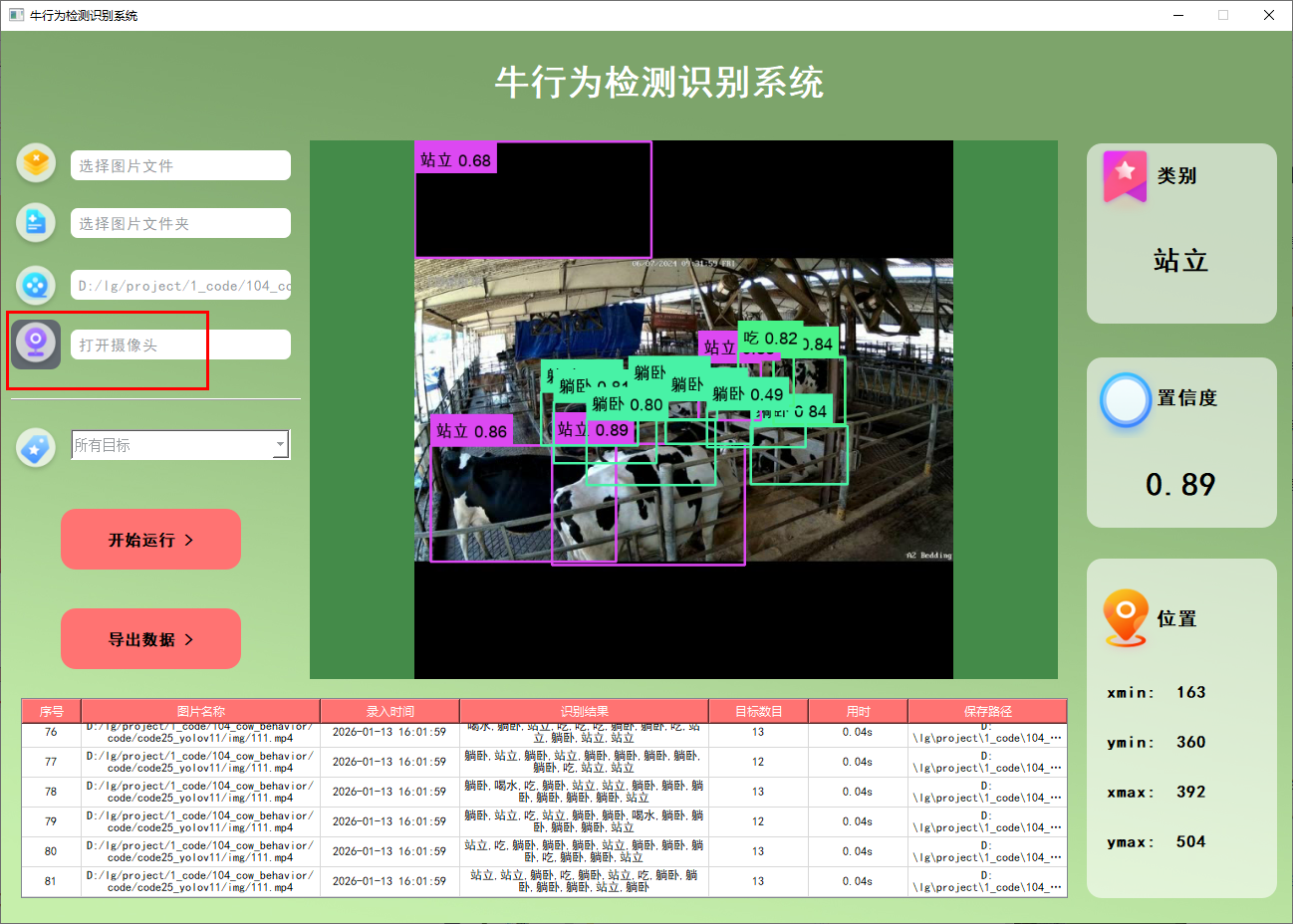Click the target filter tag icon
Image resolution: width=1293 pixels, height=924 pixels.
[36, 447]
